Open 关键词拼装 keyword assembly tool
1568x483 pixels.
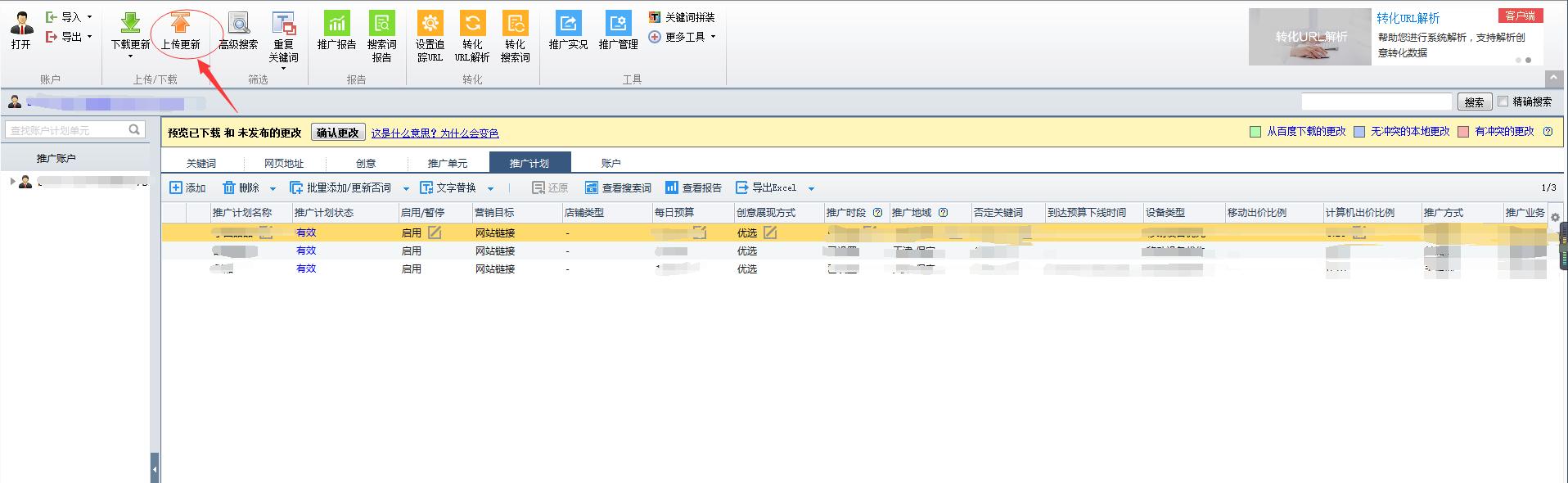click(x=682, y=17)
